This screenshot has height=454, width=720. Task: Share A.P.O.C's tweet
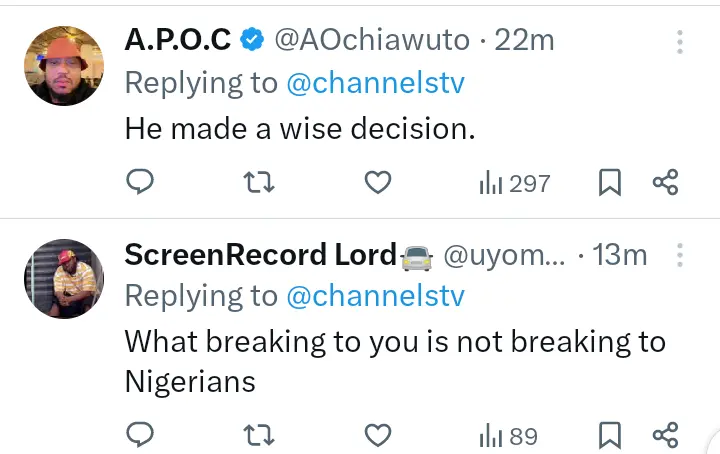point(665,182)
